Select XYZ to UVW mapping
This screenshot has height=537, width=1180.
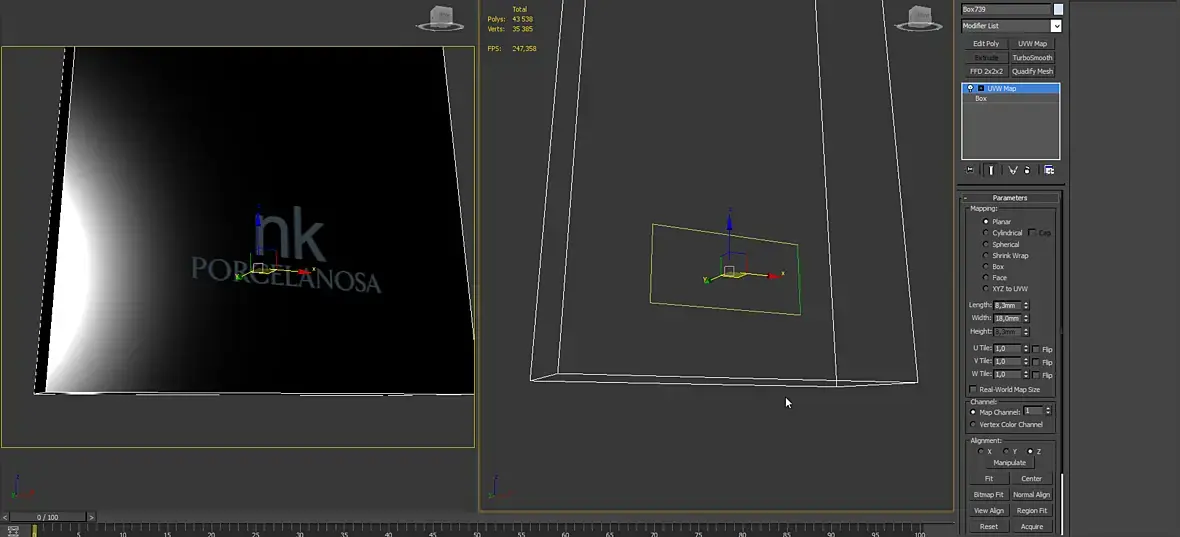986,289
